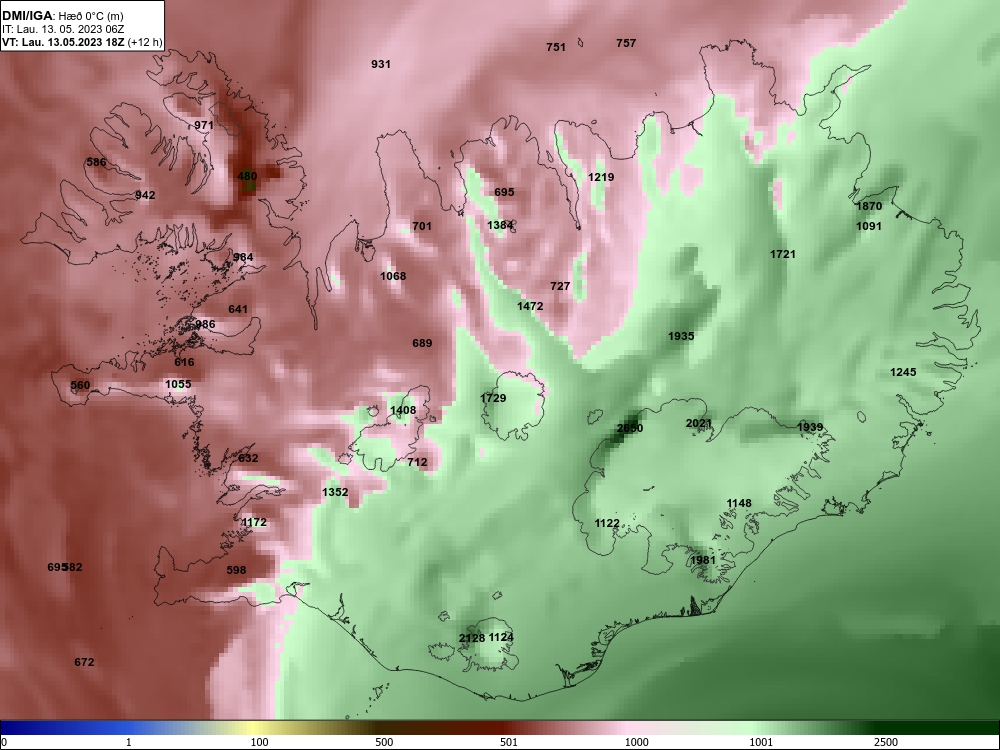Image resolution: width=1000 pixels, height=750 pixels.
Task: Click the map value 480
Action: click(x=247, y=176)
